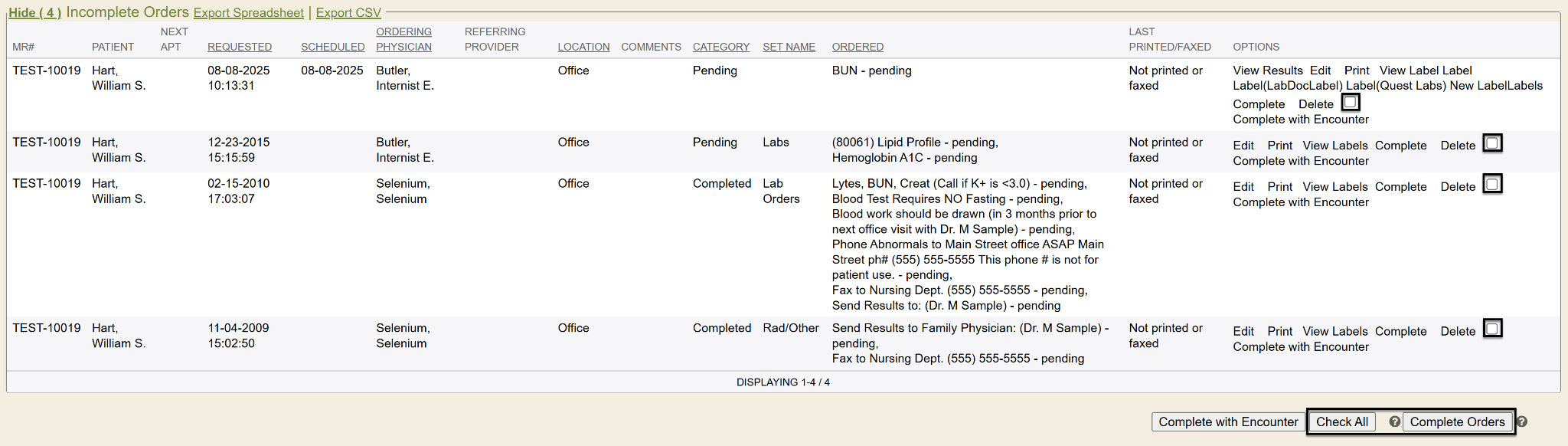Click help icon left of Complete Orders
Image resolution: width=1568 pixels, height=446 pixels.
coord(1394,421)
